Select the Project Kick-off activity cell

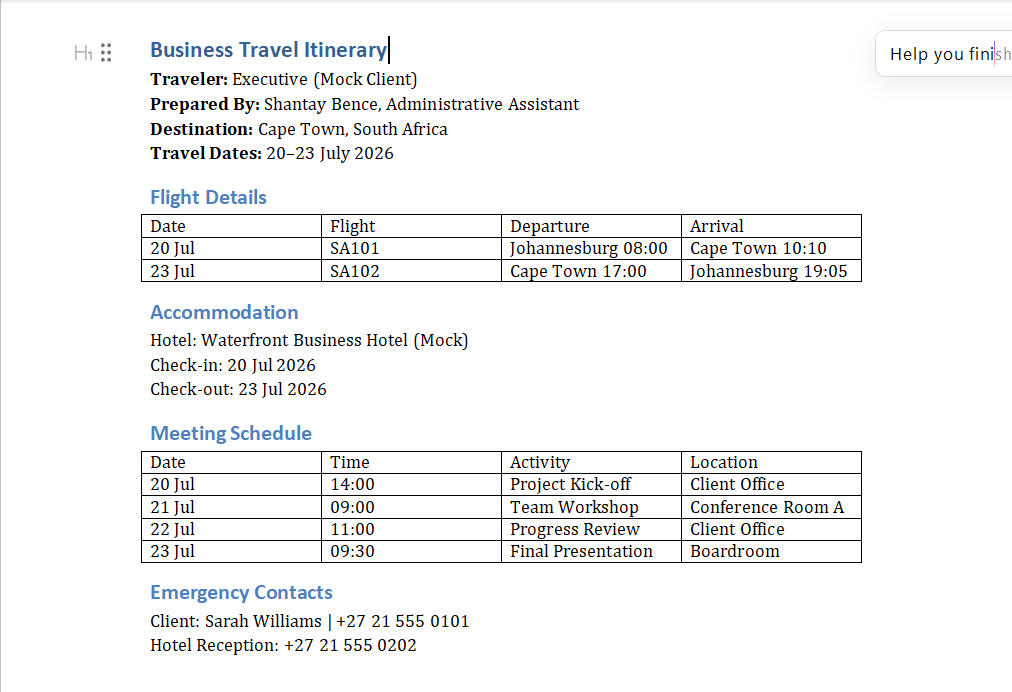[591, 484]
